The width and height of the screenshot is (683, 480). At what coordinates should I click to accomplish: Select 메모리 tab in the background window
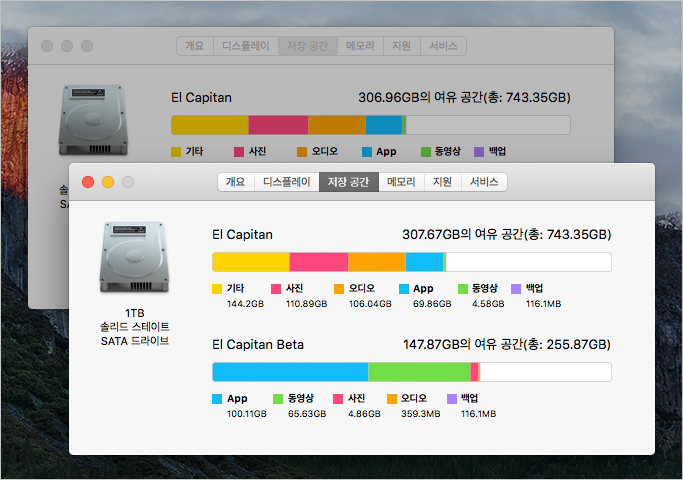(x=360, y=46)
